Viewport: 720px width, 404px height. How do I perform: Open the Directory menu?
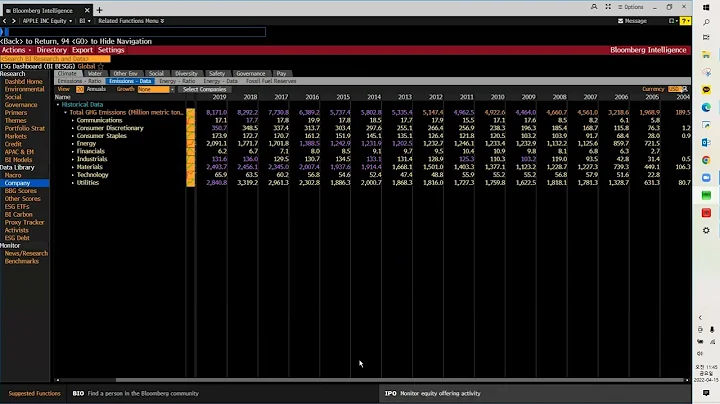51,50
